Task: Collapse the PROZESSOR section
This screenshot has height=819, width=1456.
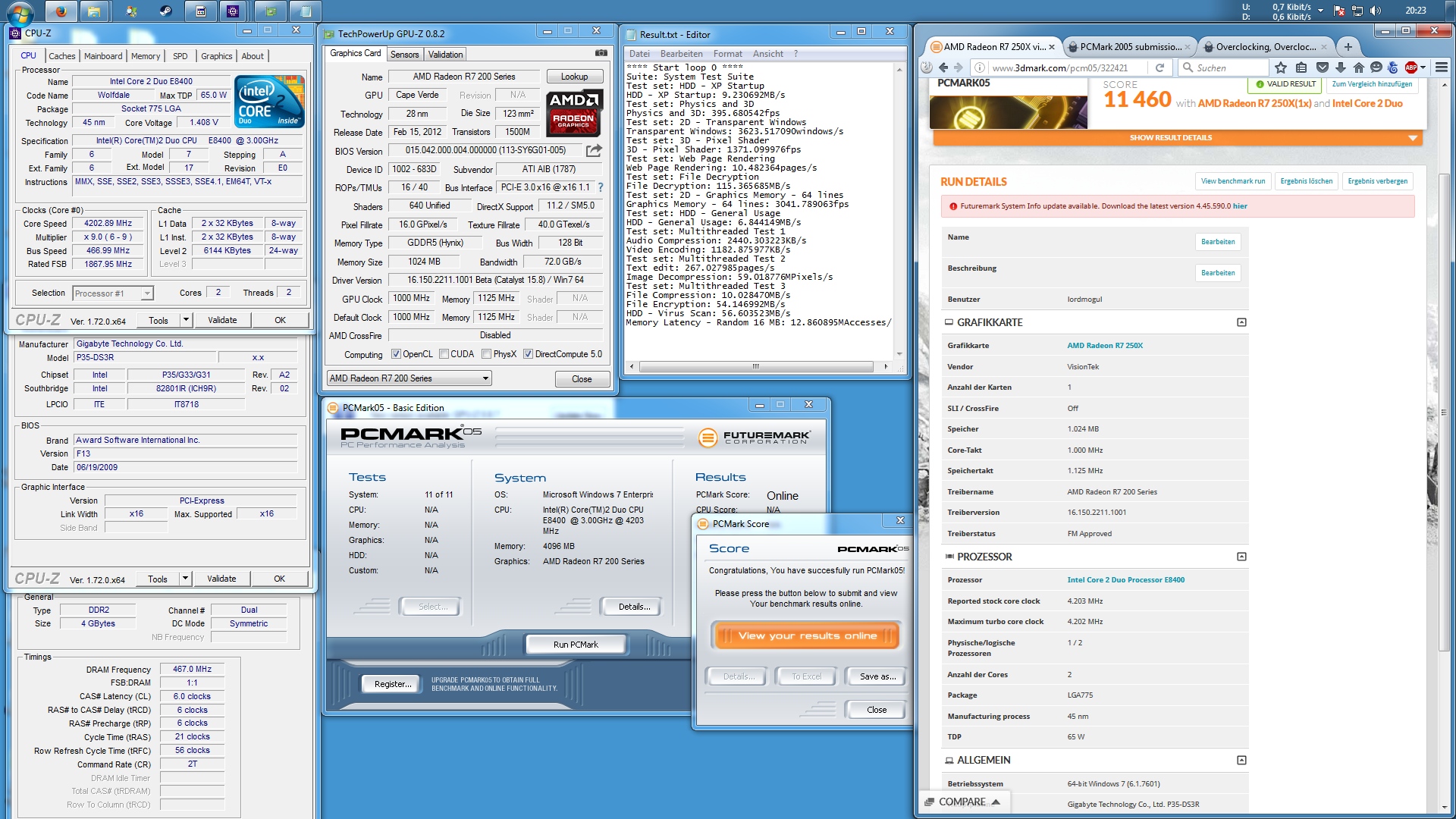Action: click(1241, 557)
